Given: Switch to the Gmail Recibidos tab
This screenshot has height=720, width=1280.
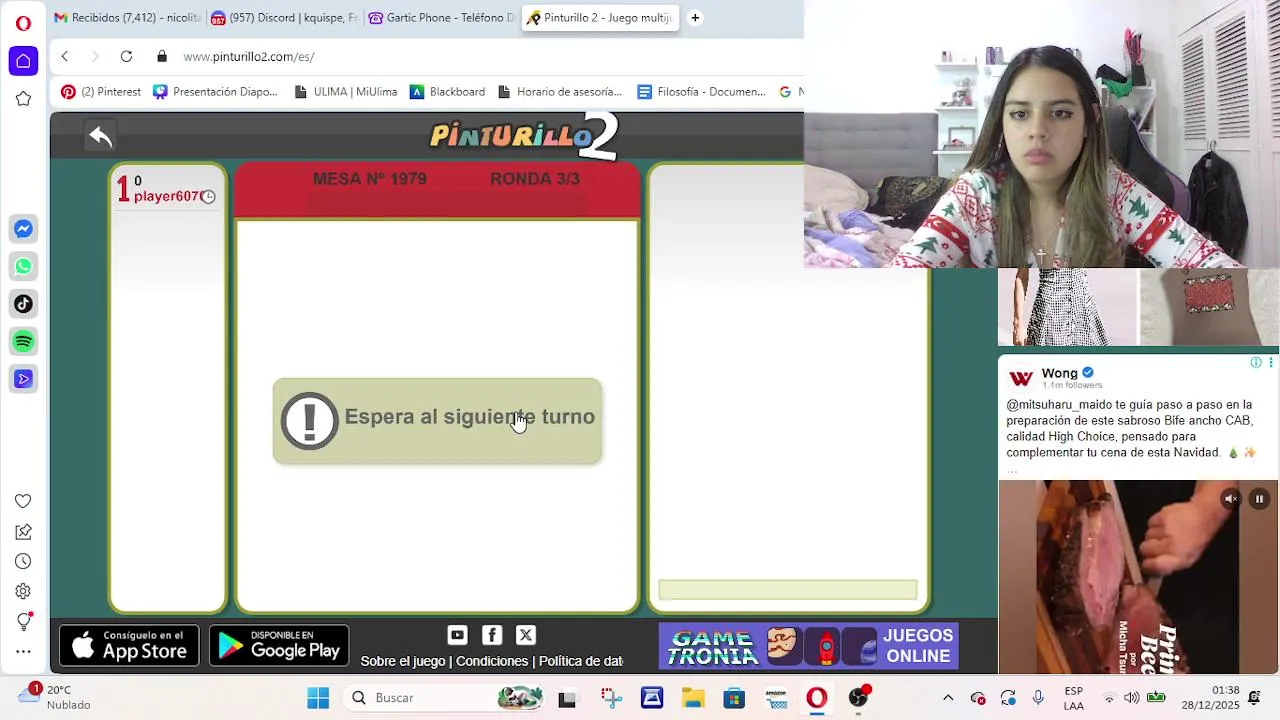Looking at the screenshot, I should pos(126,18).
